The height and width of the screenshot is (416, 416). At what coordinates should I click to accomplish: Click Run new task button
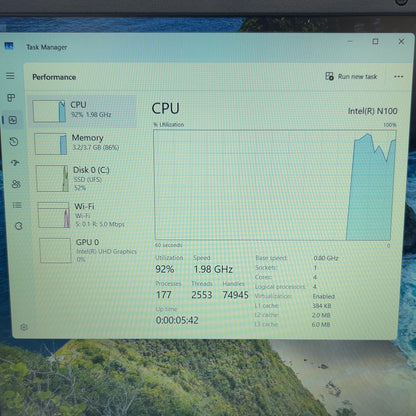point(351,77)
